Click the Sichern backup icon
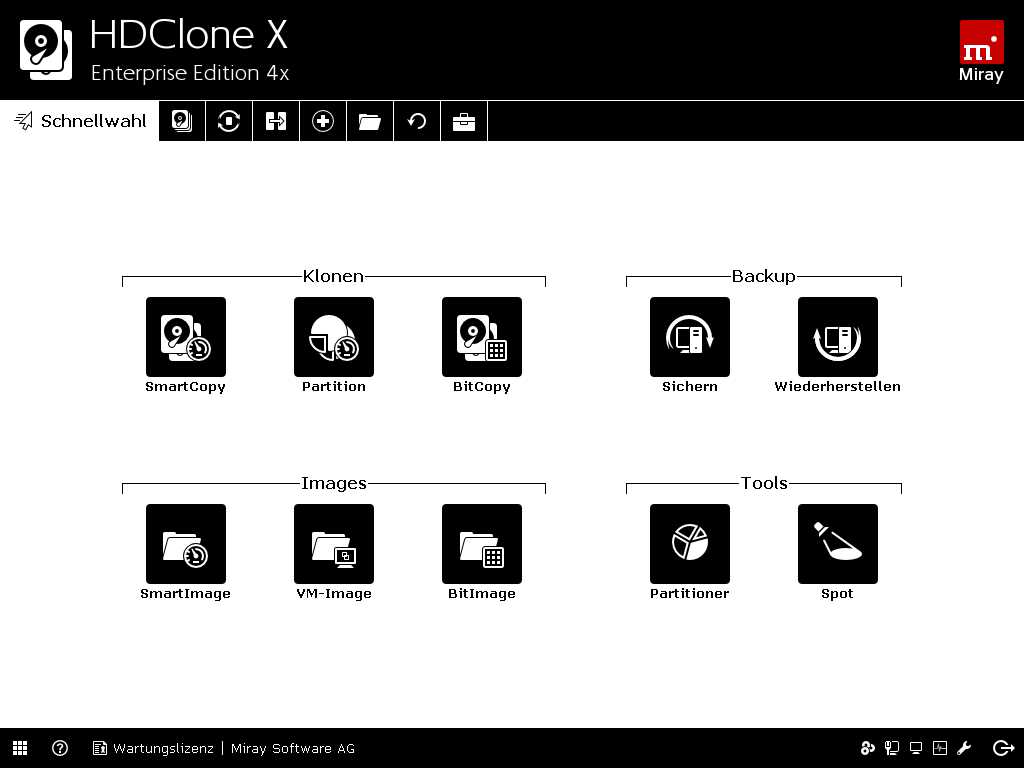The width and height of the screenshot is (1024, 768). 690,337
